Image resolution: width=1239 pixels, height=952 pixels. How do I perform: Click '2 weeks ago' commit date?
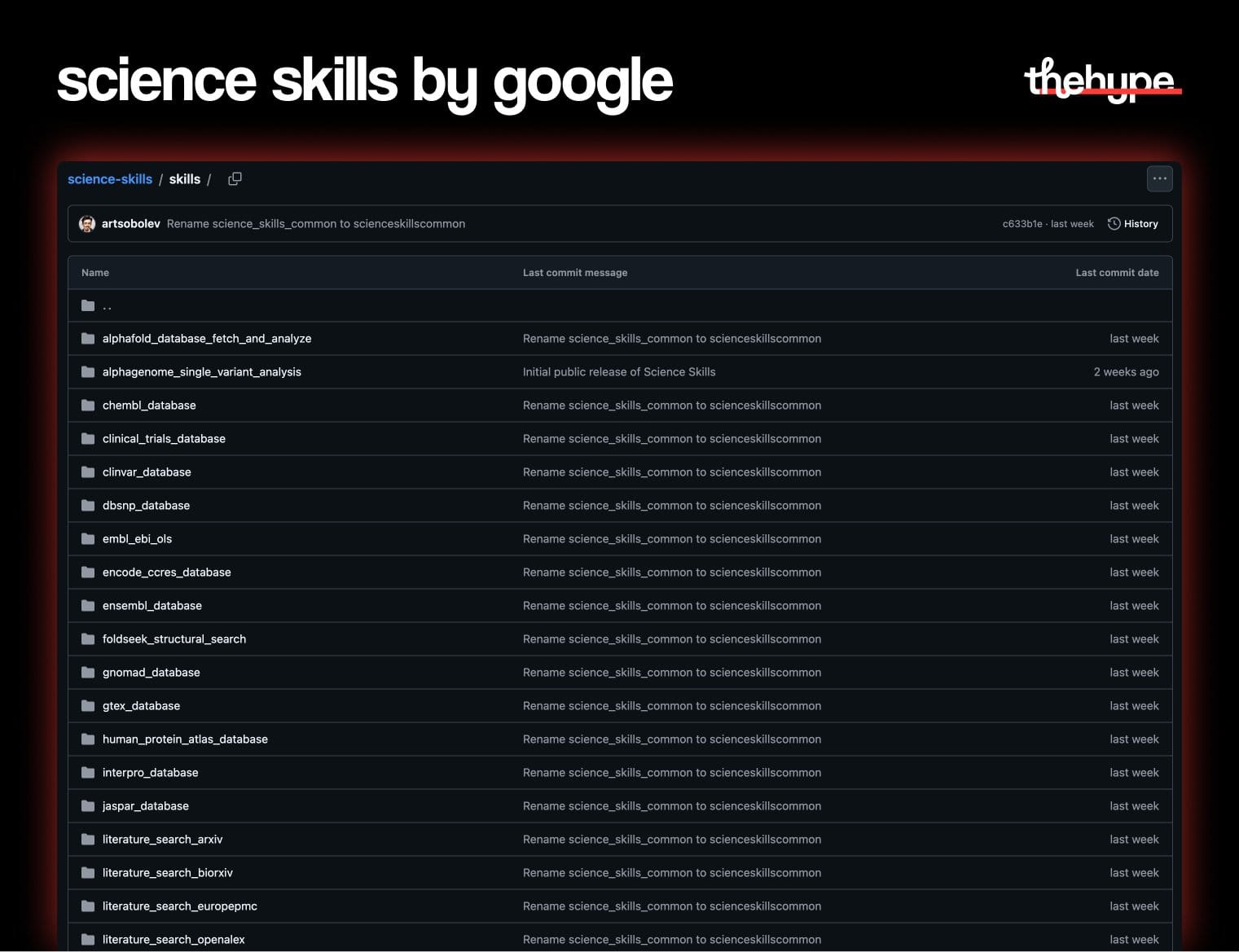point(1126,372)
